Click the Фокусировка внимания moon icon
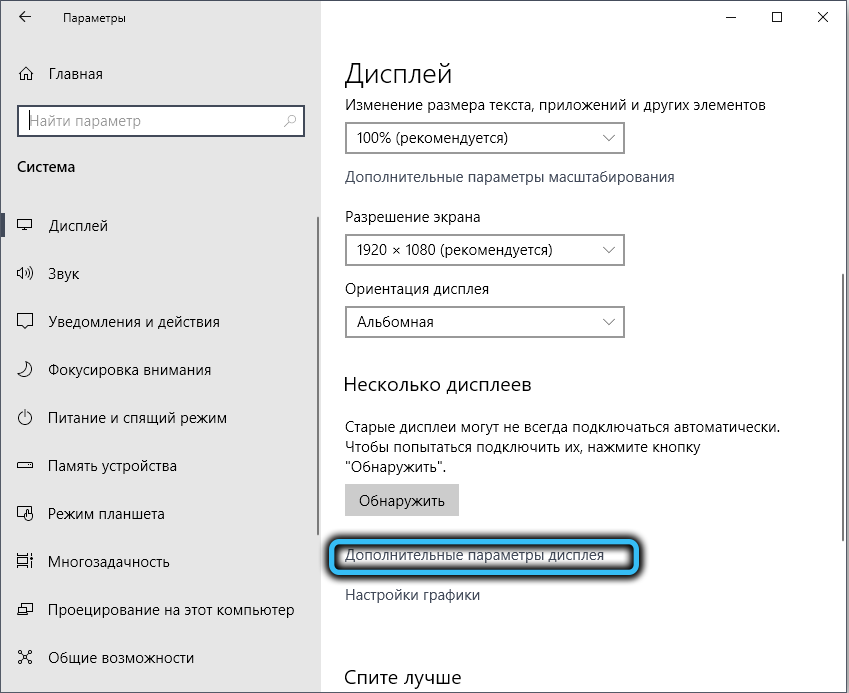849x693 pixels. [26, 370]
